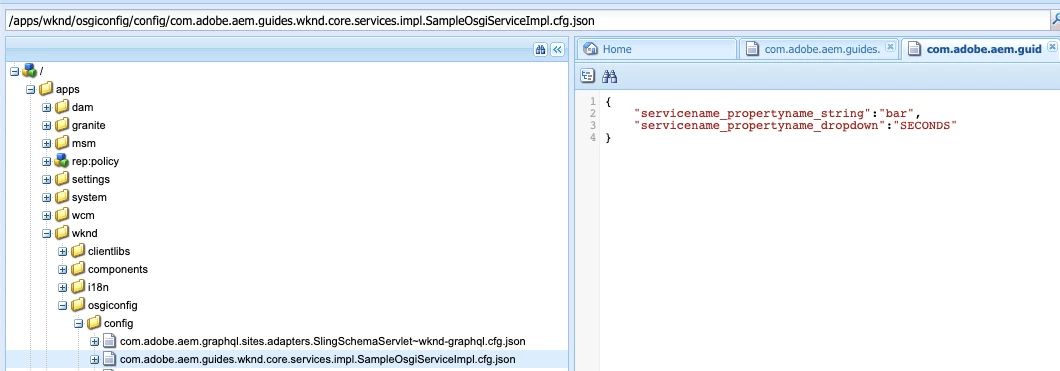1060x371 pixels.
Task: Expand the SampleOsgiServiceImpl.cfg.json node
Action: tap(95, 360)
